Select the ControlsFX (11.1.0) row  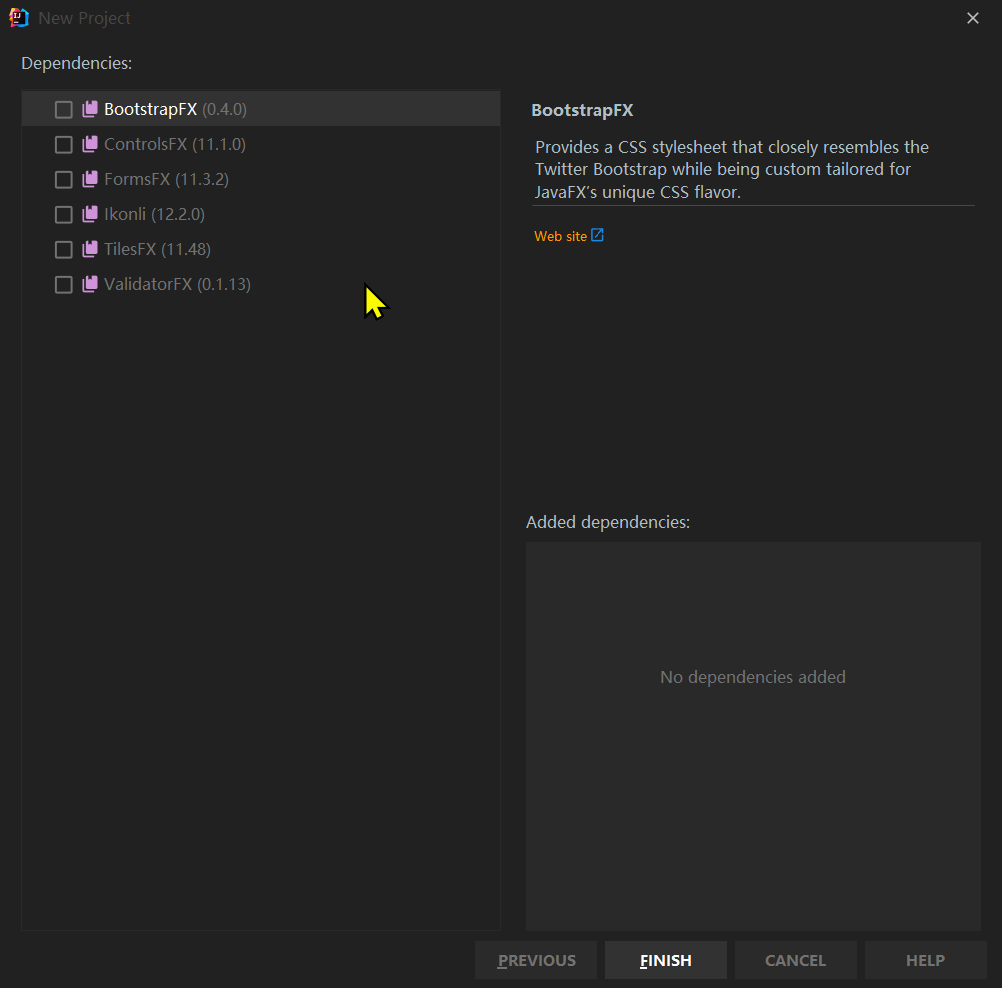click(261, 144)
